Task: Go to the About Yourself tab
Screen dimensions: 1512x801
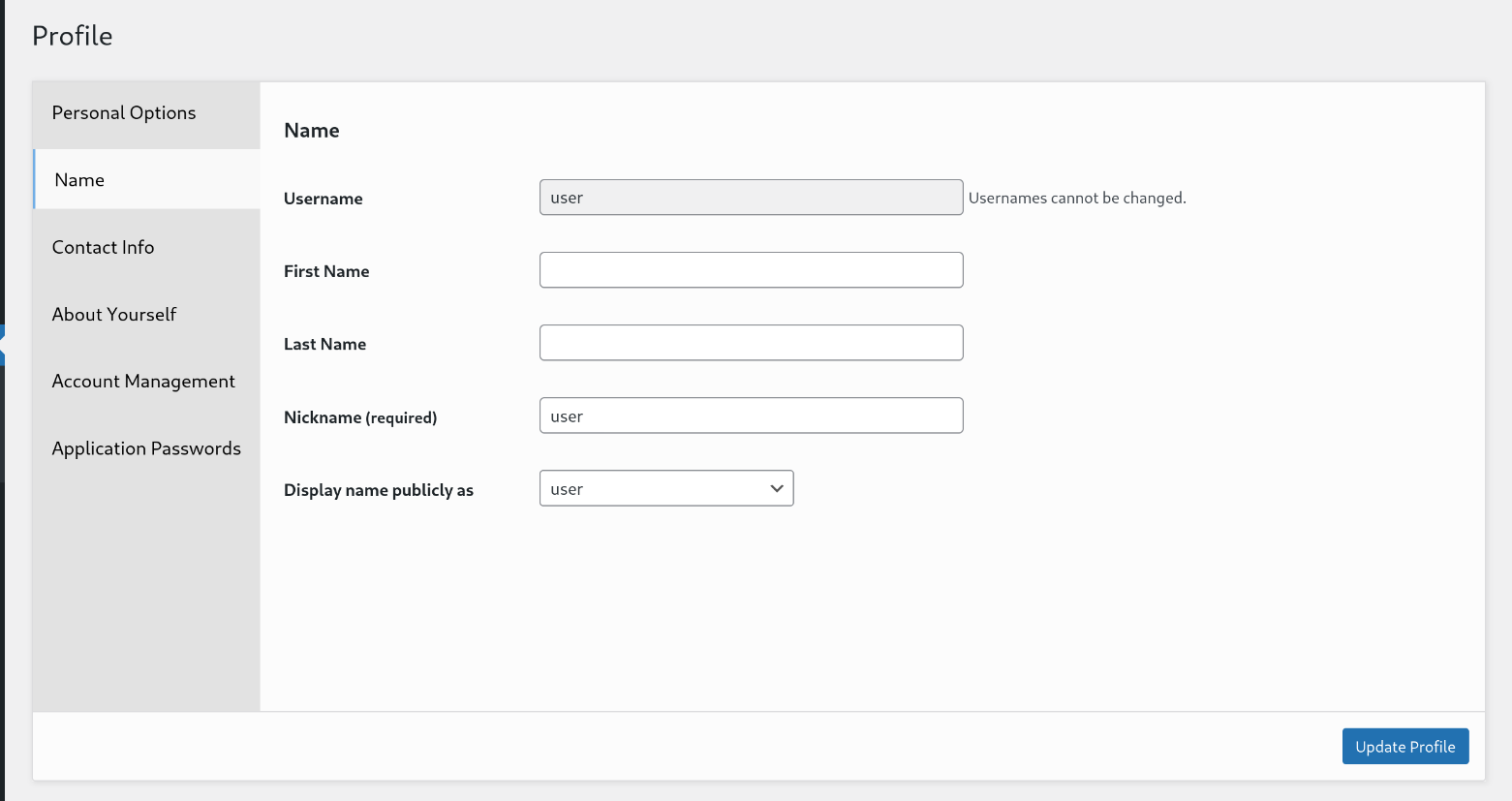Action: coord(114,315)
